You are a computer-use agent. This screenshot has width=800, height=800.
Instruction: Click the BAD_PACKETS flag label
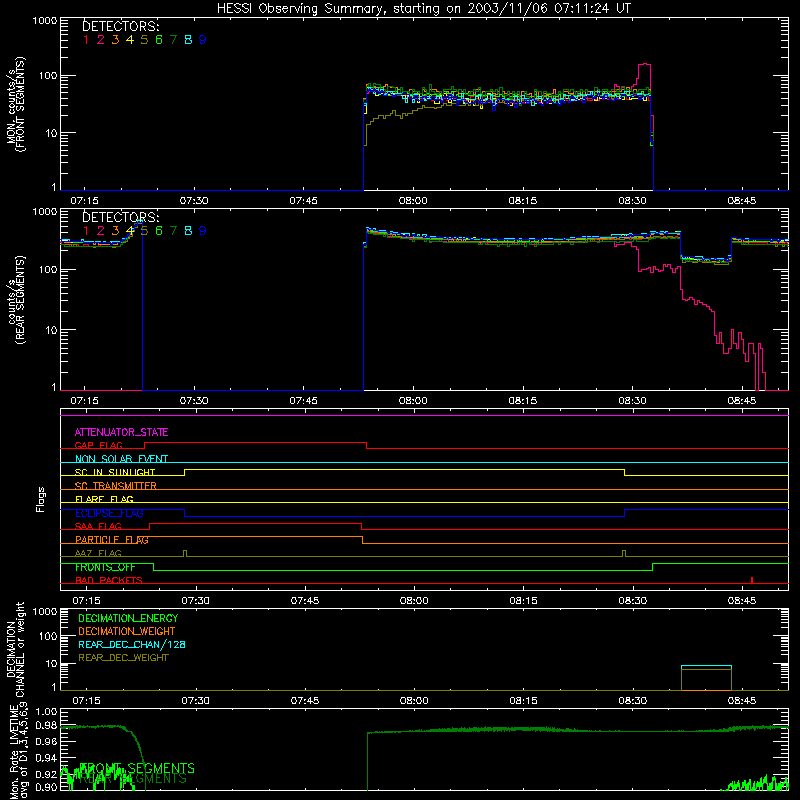pos(109,580)
